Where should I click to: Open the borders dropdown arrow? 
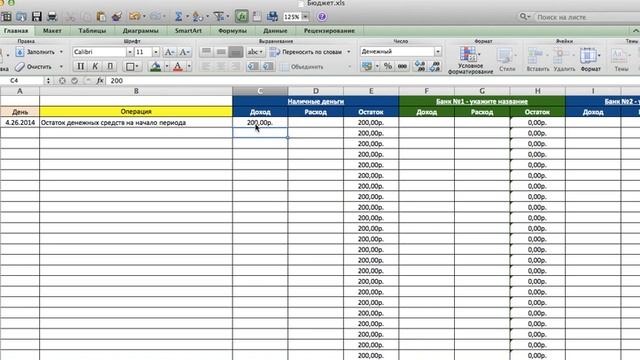click(x=137, y=66)
